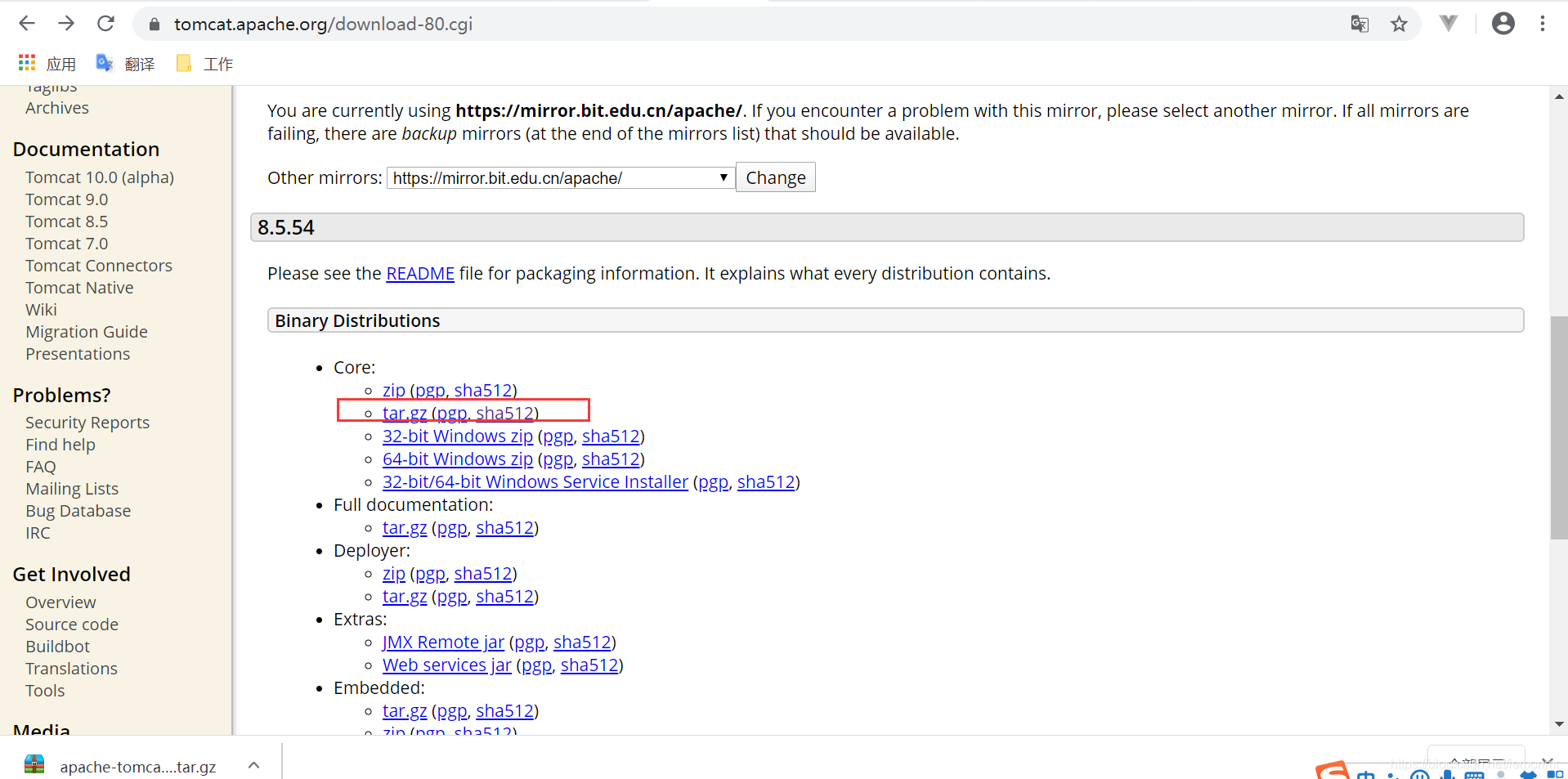This screenshot has height=779, width=1568.
Task: Download the Core tar.gz distribution
Action: click(x=405, y=413)
